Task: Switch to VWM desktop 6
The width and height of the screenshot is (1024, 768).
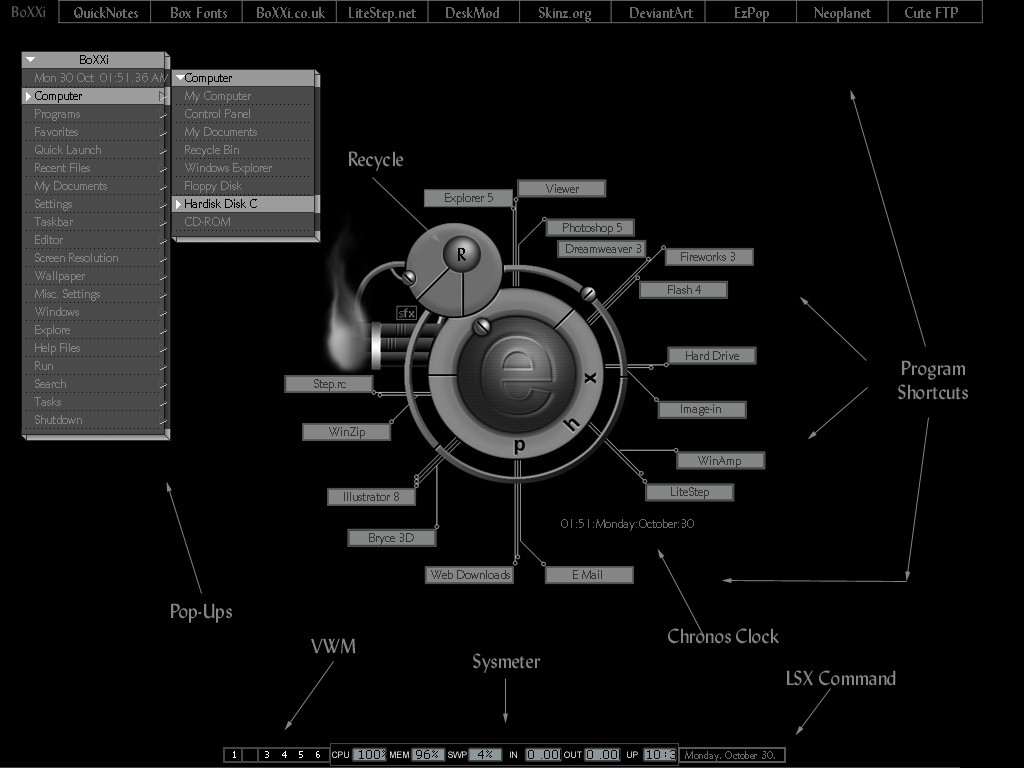Action: (318, 755)
